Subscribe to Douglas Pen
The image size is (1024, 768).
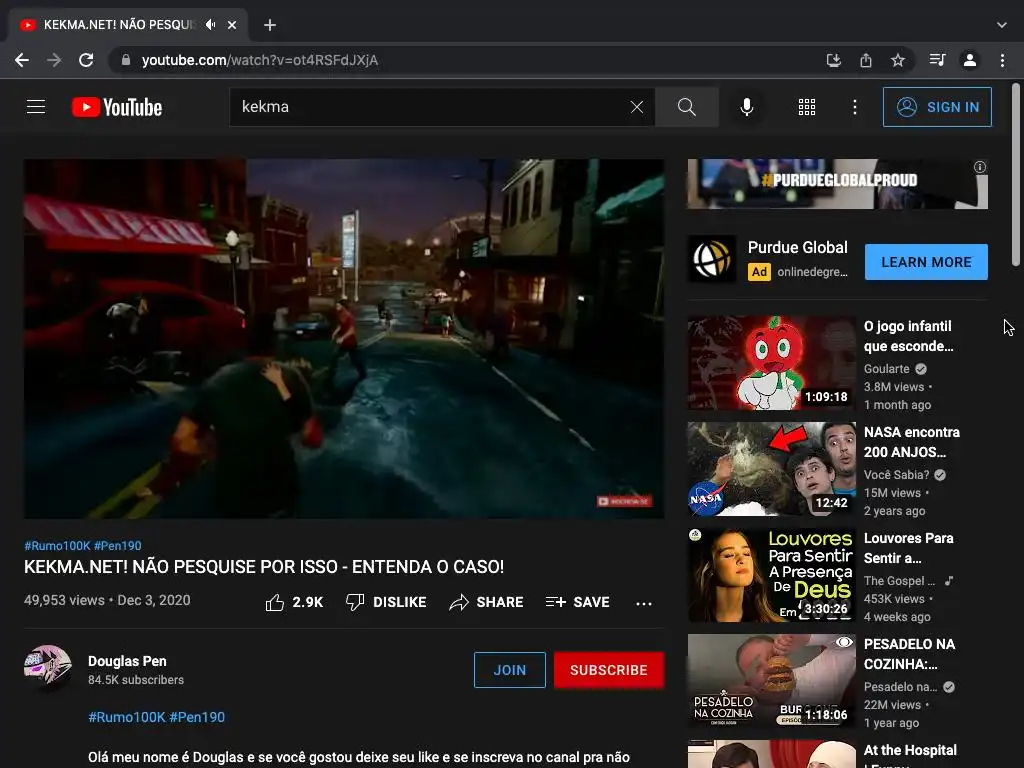(x=609, y=670)
